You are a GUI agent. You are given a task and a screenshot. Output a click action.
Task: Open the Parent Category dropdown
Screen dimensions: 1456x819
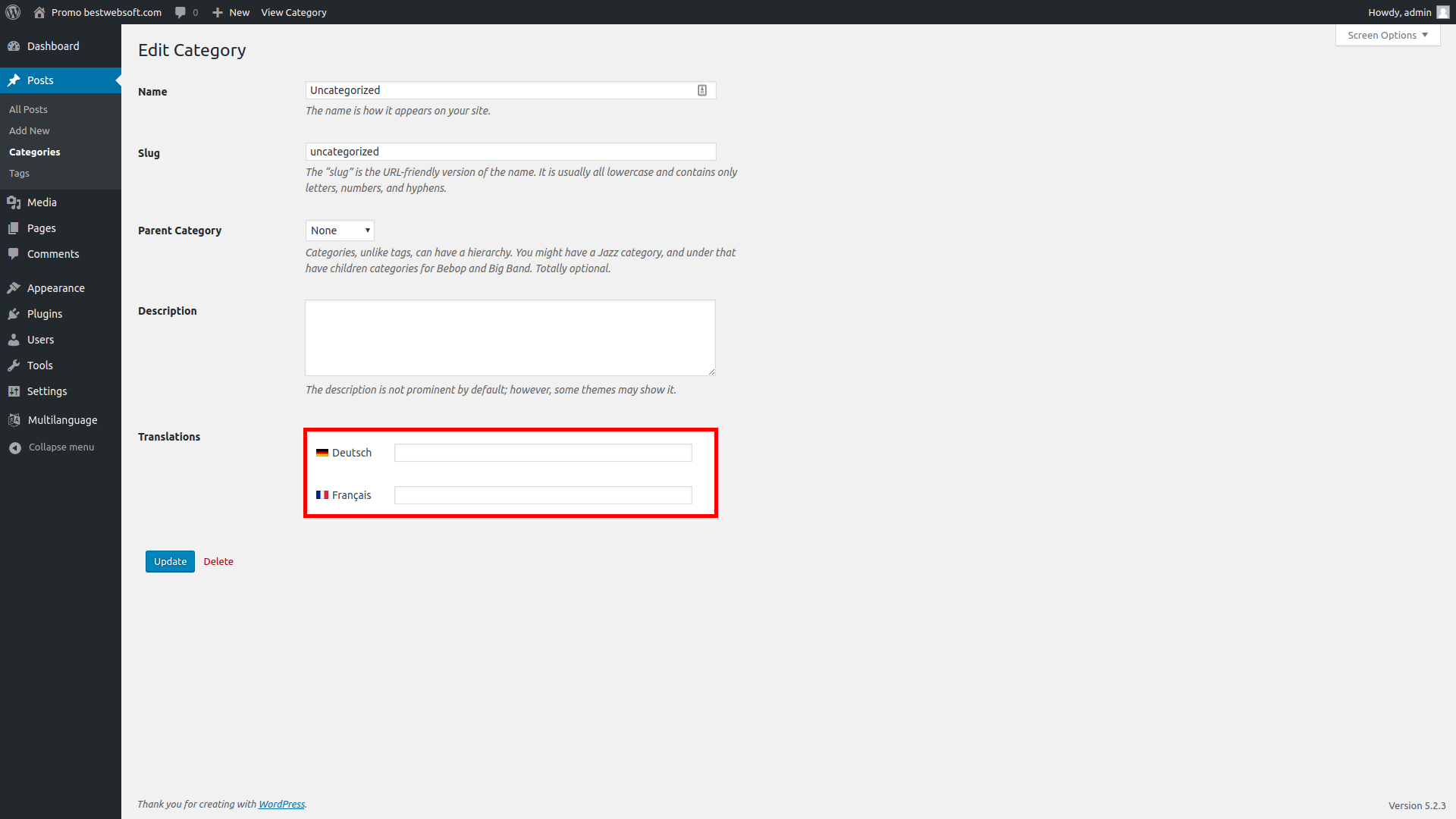click(x=340, y=231)
